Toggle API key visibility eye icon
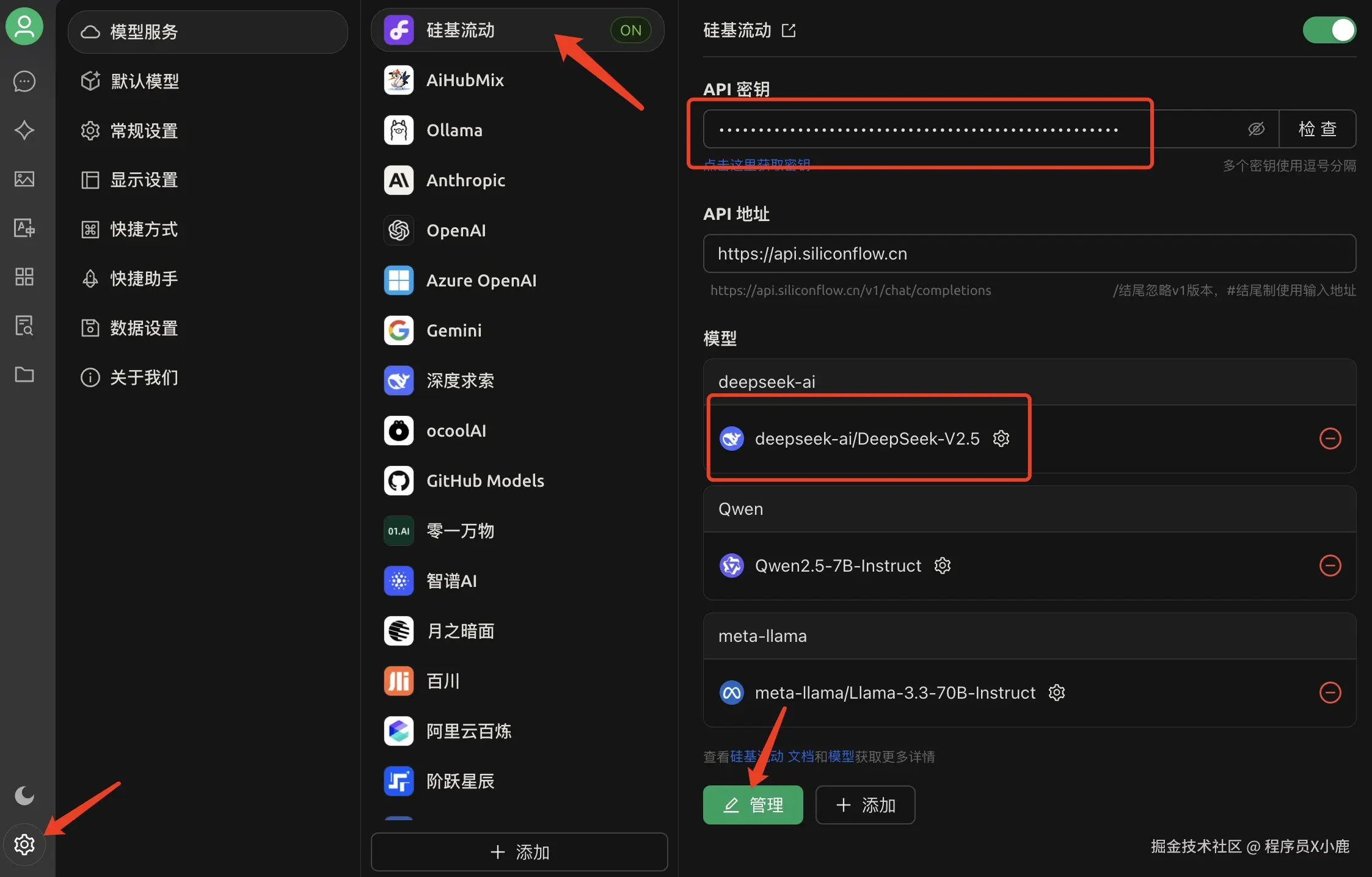The width and height of the screenshot is (1372, 877). pyautogui.click(x=1256, y=129)
